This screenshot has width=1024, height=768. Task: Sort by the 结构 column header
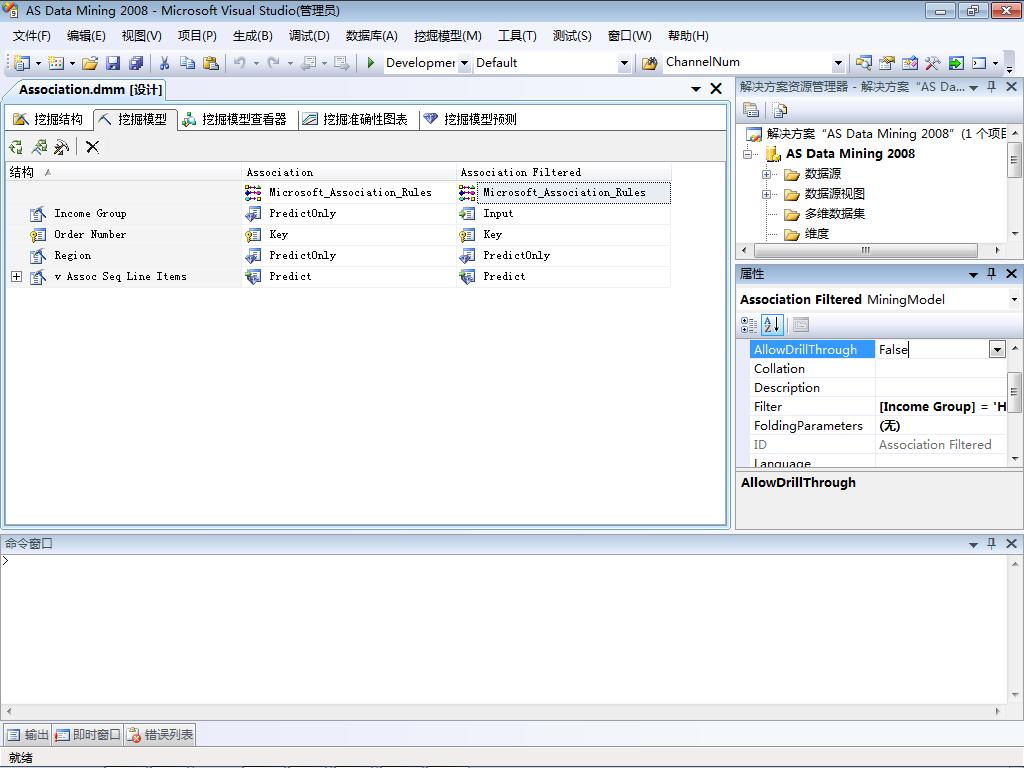tap(123, 172)
